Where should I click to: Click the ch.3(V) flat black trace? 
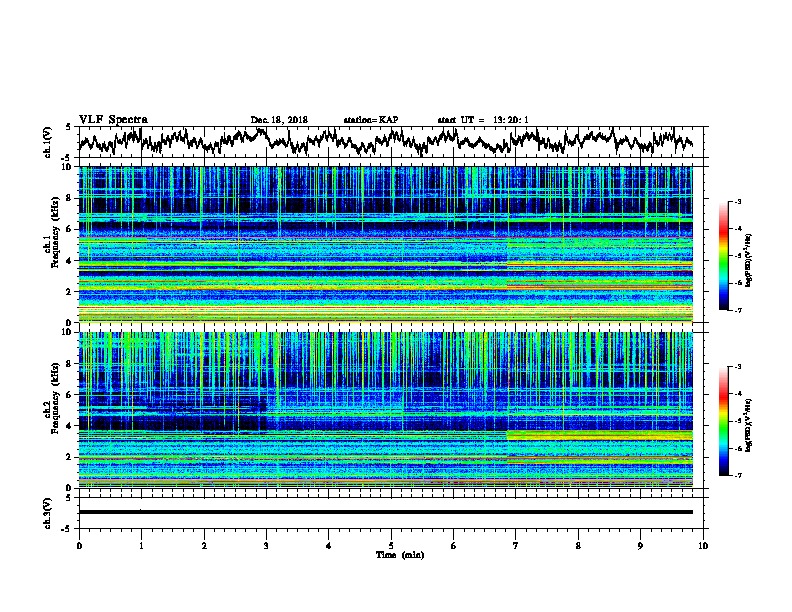385,512
